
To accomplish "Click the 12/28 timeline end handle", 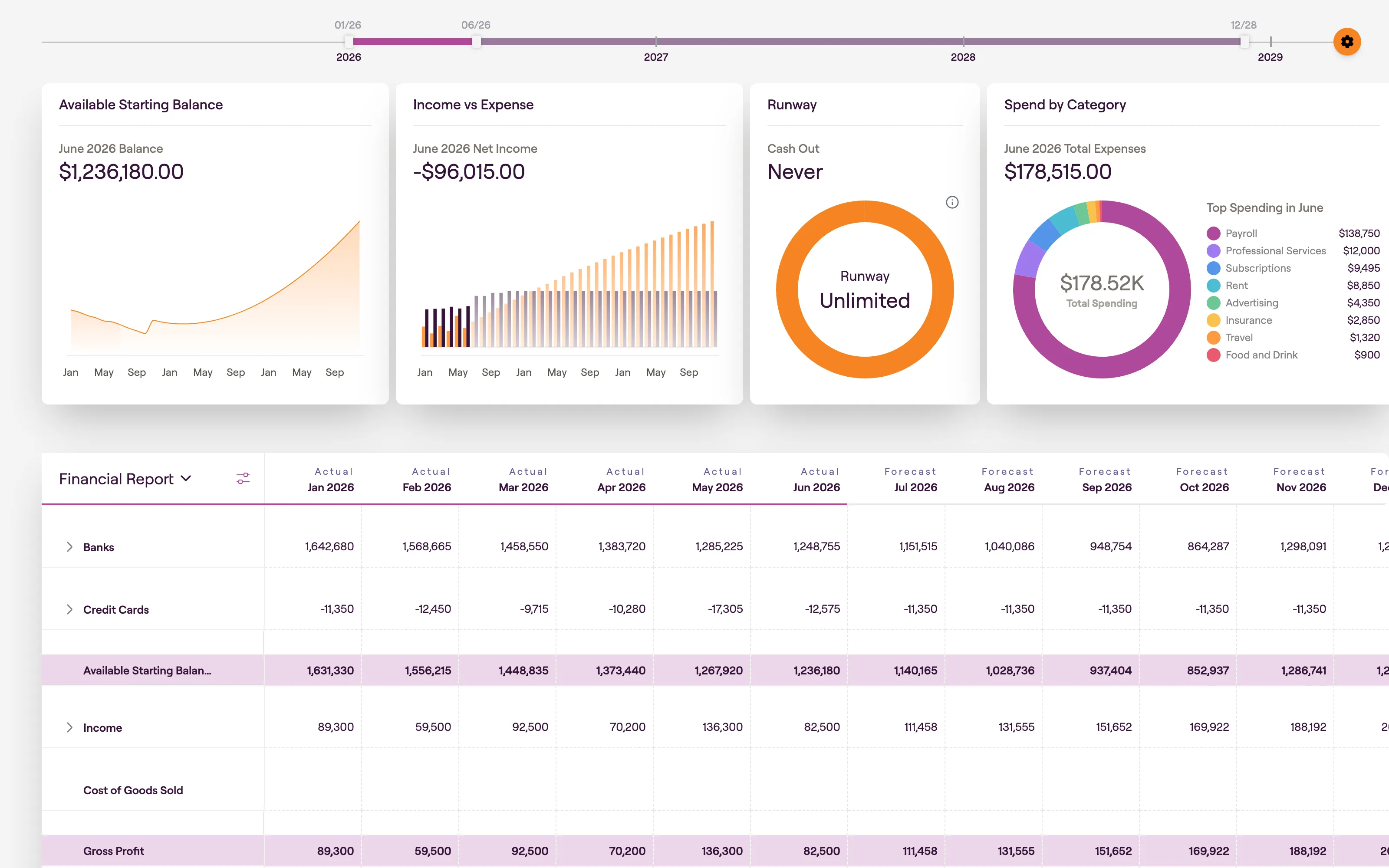I will coord(1244,41).
